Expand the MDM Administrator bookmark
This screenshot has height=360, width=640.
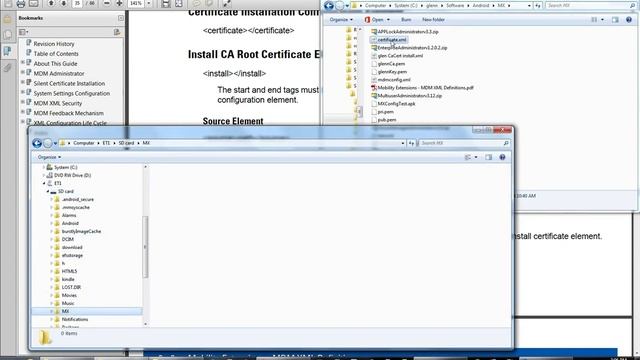coord(23,73)
